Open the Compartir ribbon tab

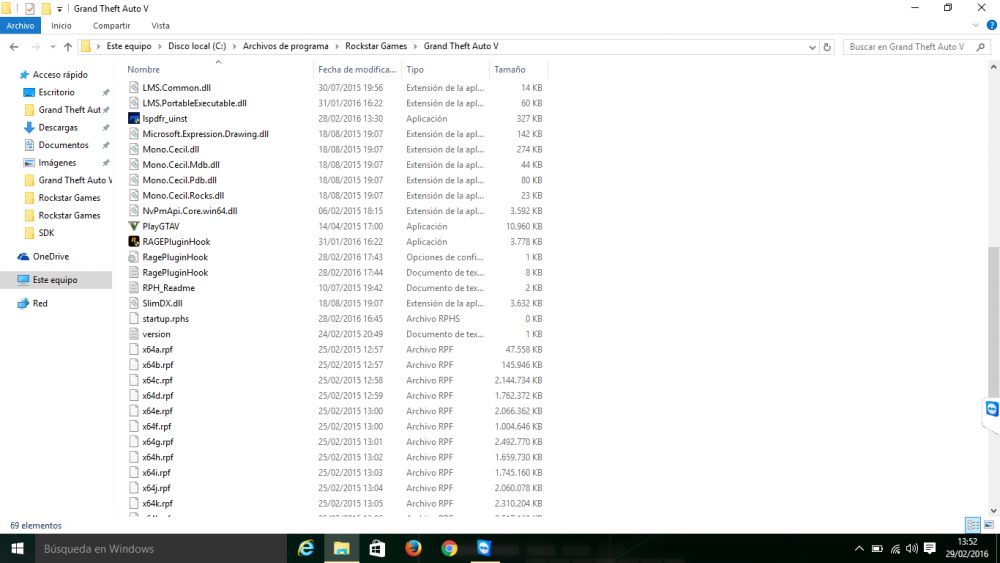112,26
